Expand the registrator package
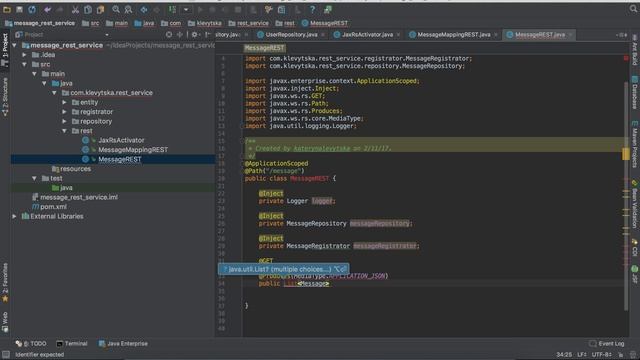The width and height of the screenshot is (640, 360). point(64,112)
